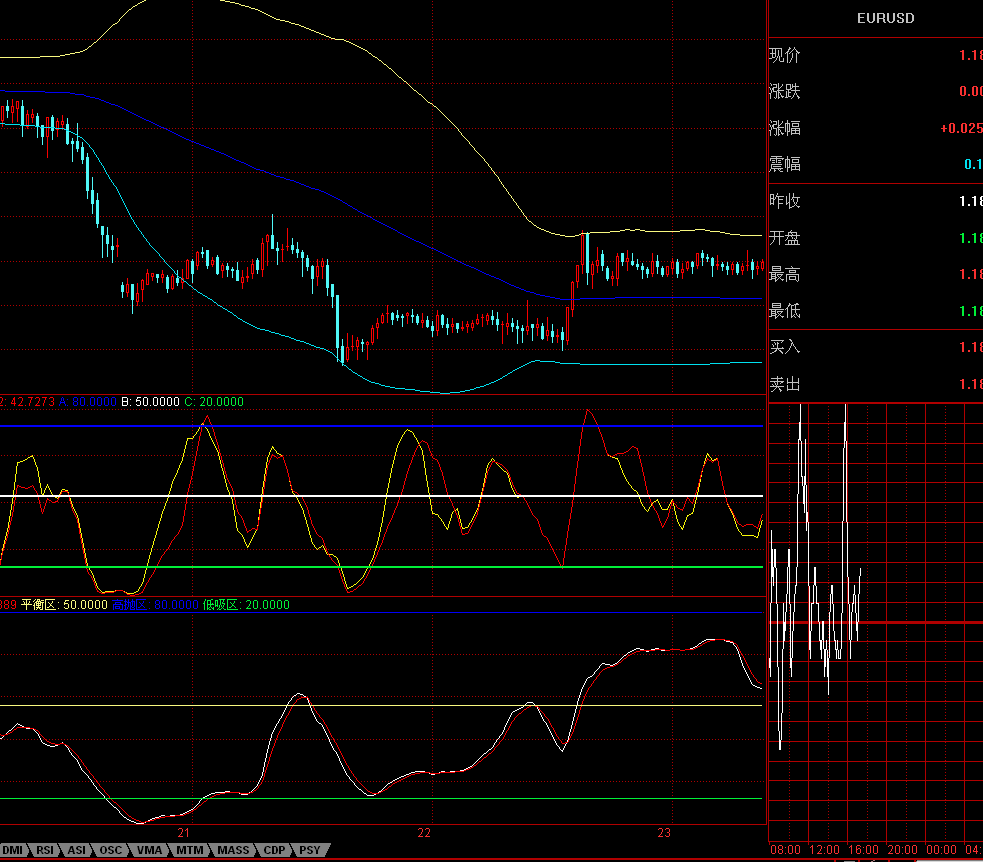Select the RSI indicator tab

(45, 850)
